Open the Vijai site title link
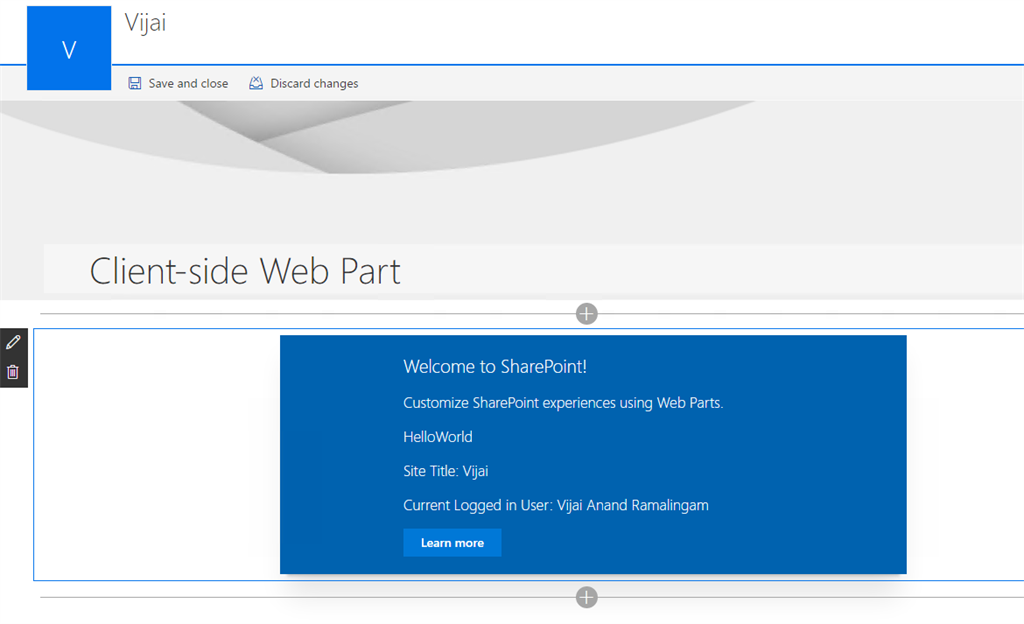The image size is (1024, 624). [145, 23]
